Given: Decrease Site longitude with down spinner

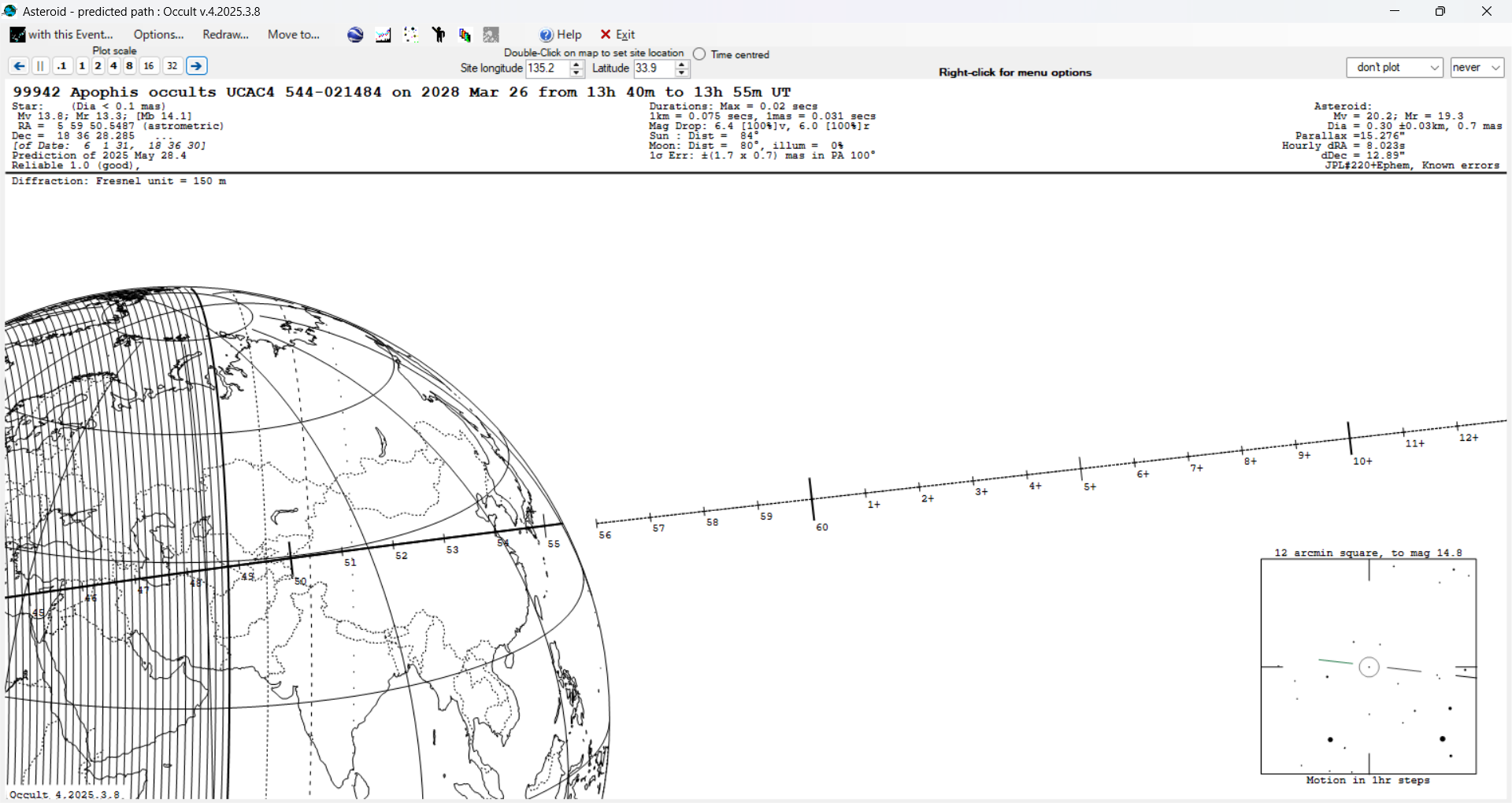Looking at the screenshot, I should (x=576, y=73).
